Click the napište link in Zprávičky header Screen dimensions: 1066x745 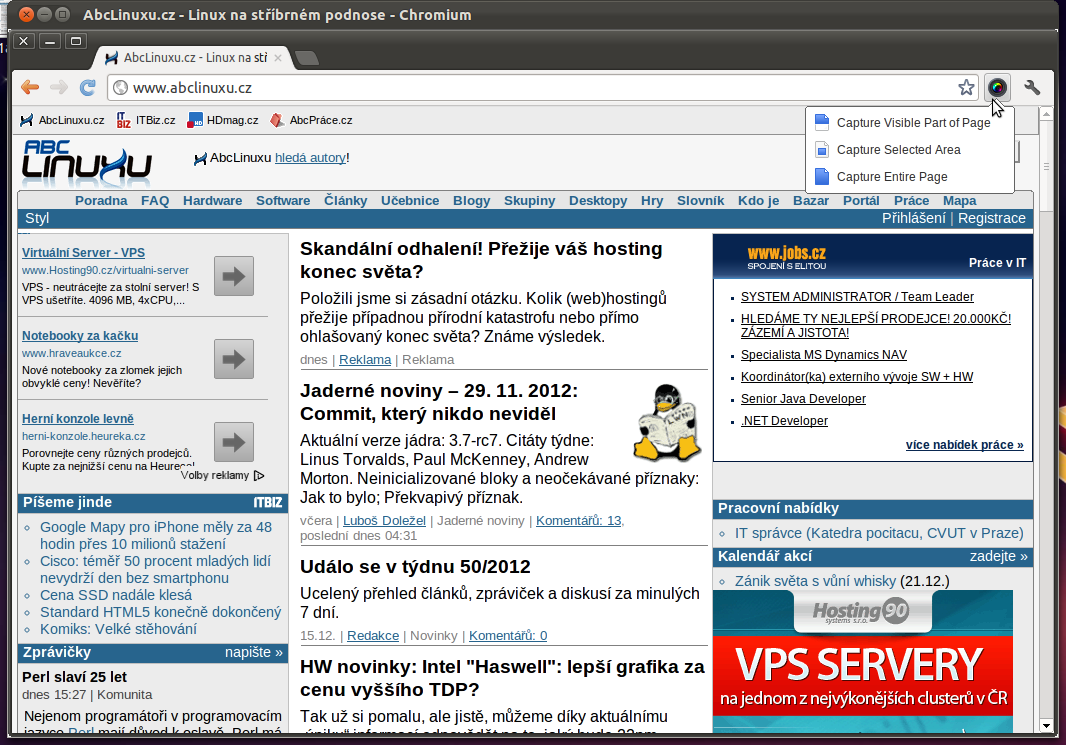pyautogui.click(x=254, y=653)
